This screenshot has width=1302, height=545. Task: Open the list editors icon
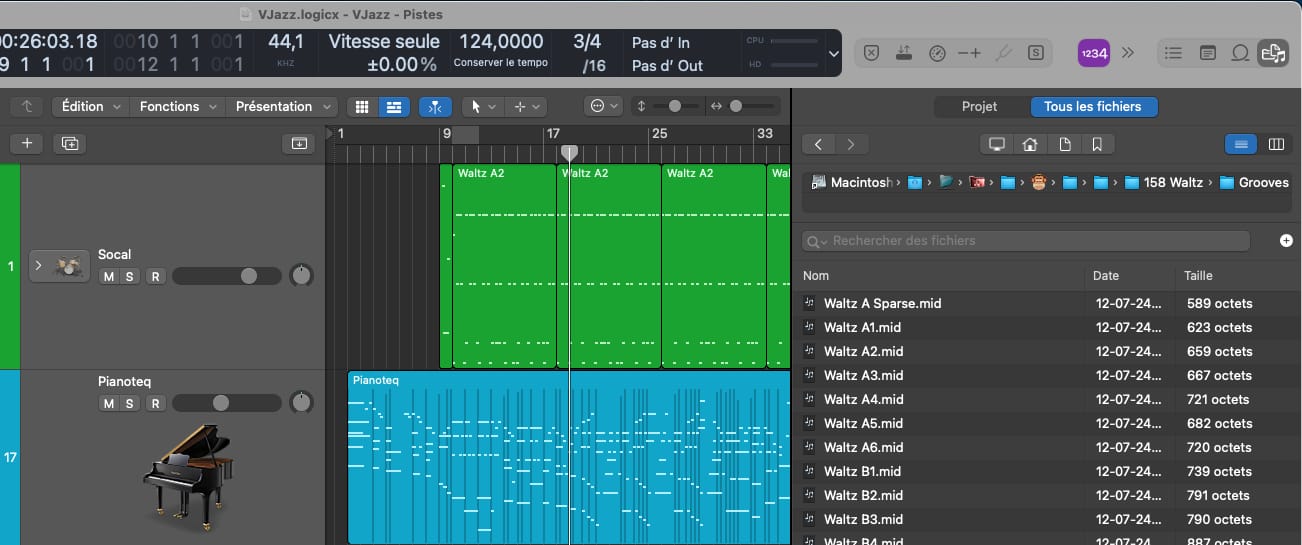[x=1174, y=53]
